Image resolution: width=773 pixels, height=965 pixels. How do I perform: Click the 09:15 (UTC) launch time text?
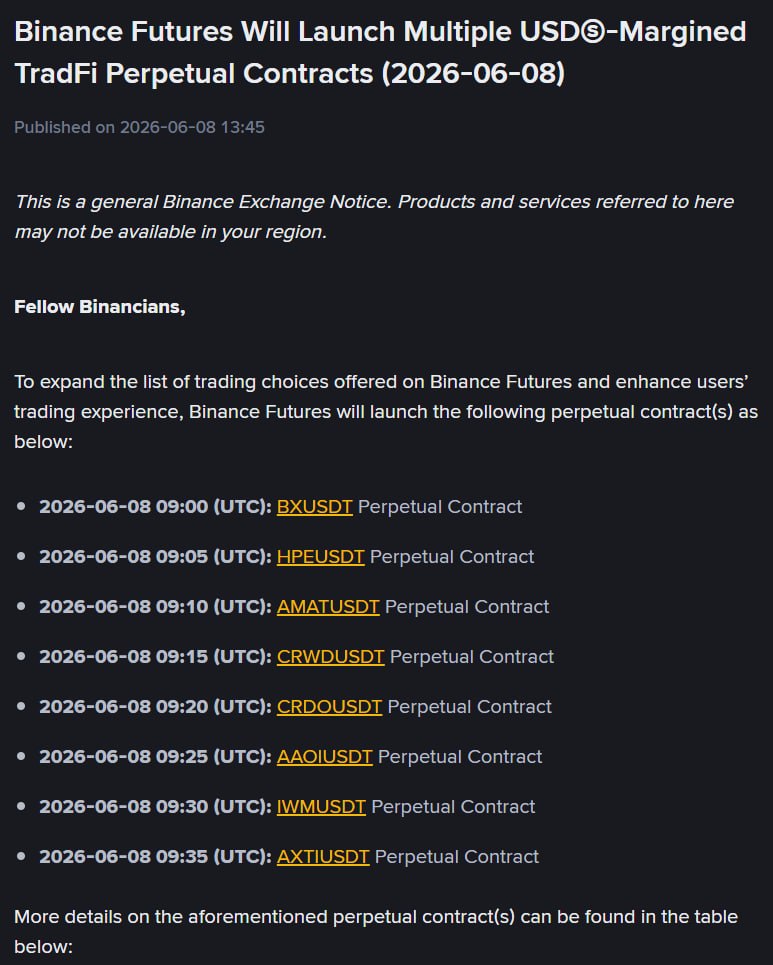(x=156, y=657)
